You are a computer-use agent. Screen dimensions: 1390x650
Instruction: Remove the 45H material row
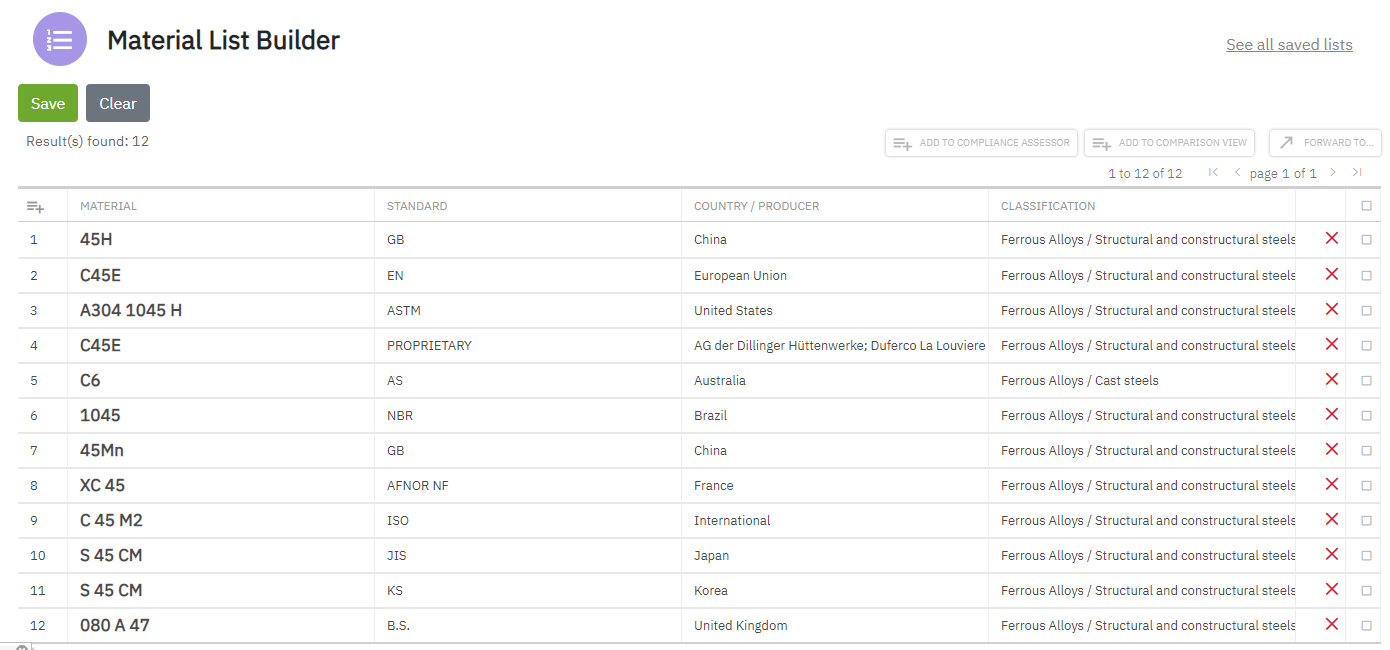(1331, 239)
